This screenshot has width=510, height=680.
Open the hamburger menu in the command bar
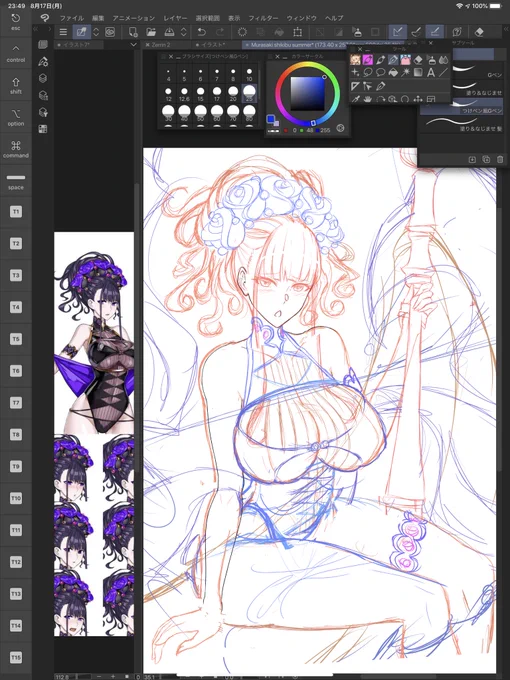click(x=63, y=32)
